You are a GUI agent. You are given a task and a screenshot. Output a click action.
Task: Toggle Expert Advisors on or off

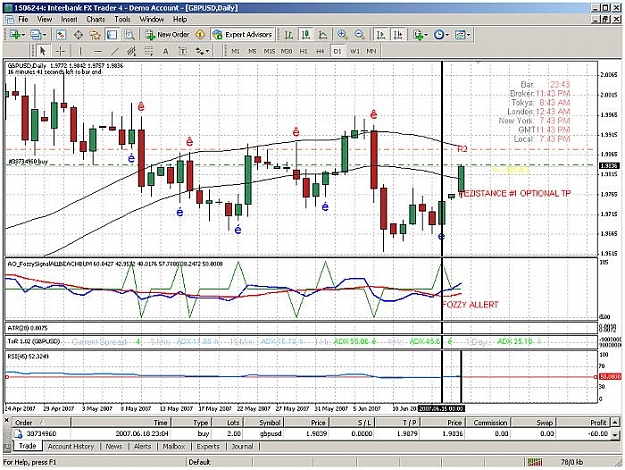point(243,35)
